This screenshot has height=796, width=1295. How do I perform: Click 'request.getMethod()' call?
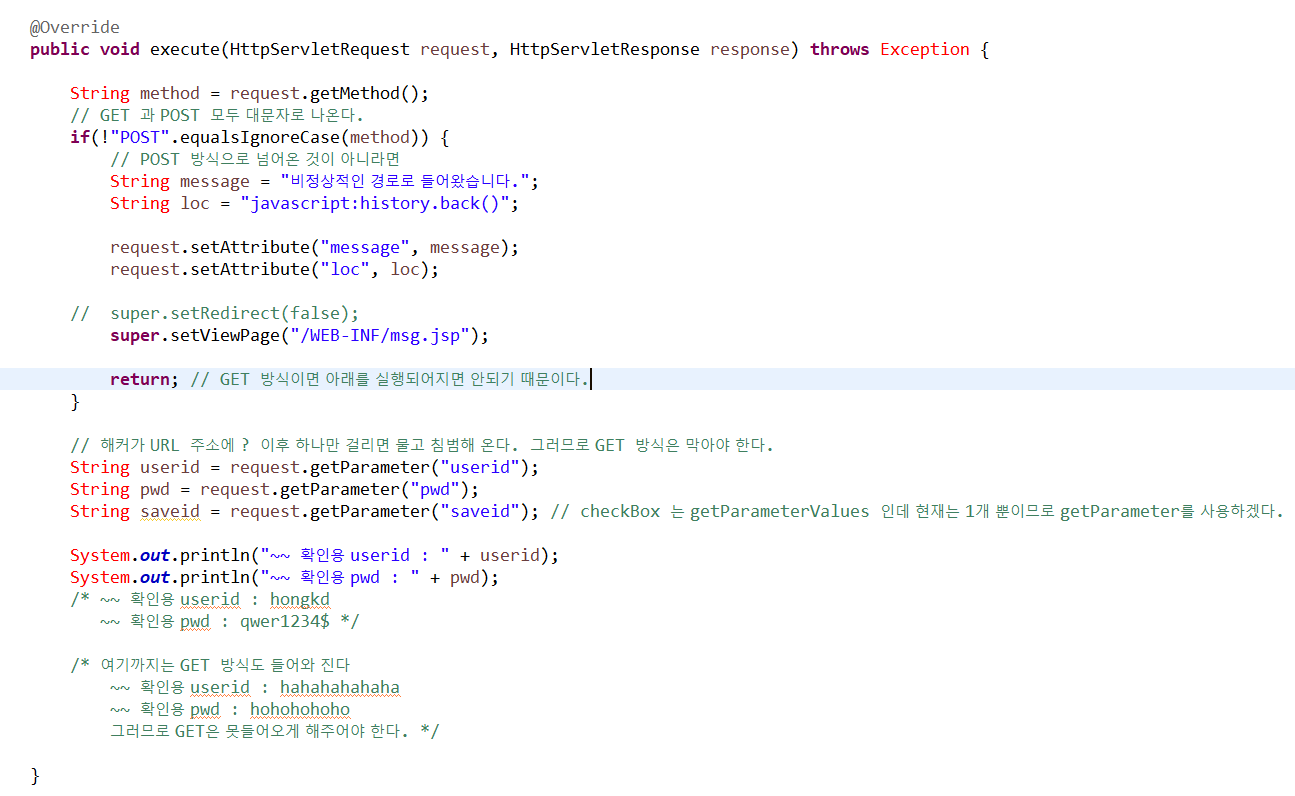point(325,93)
